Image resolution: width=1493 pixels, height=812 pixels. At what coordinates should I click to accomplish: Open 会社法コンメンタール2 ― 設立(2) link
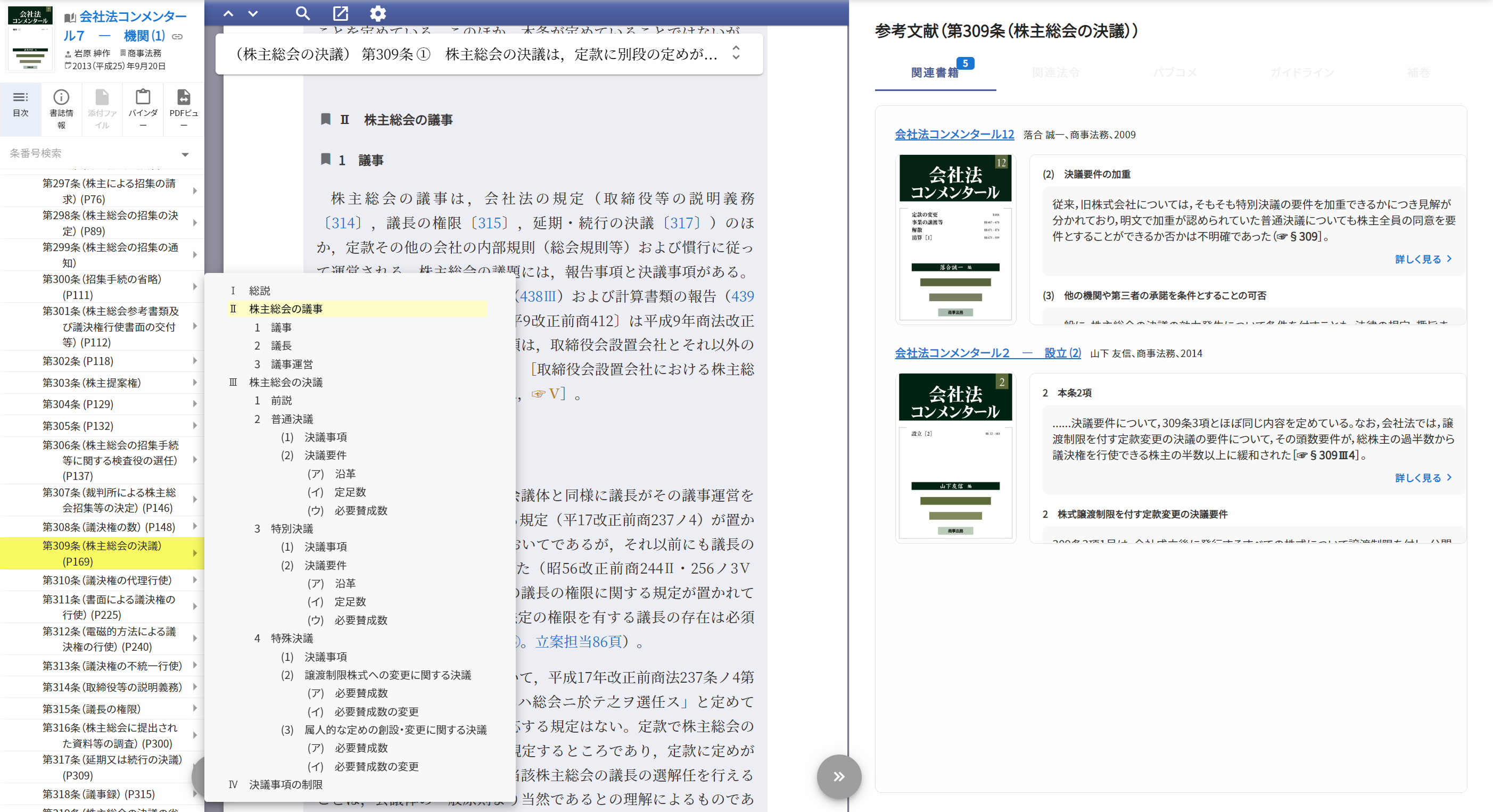pyautogui.click(x=987, y=353)
